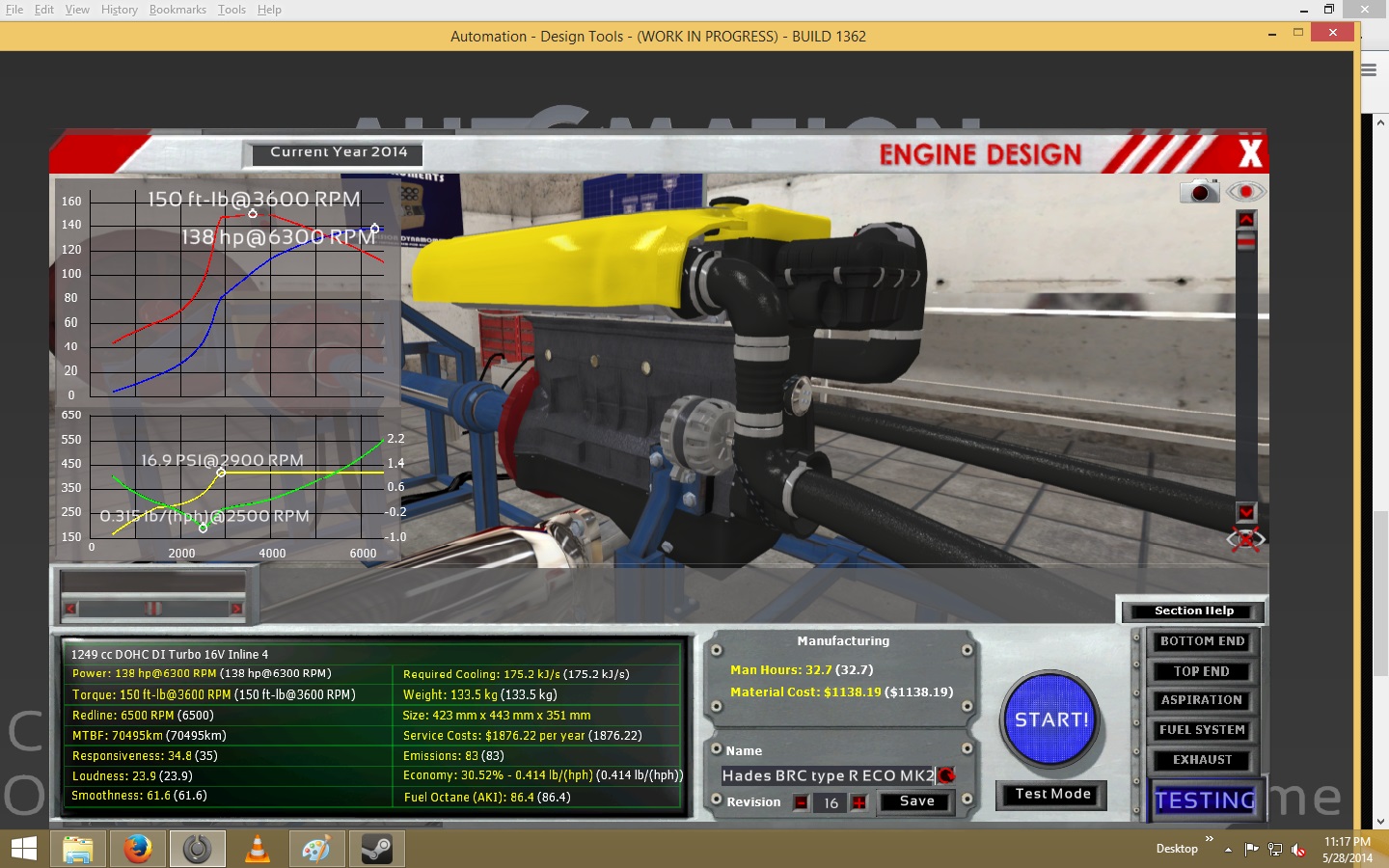Viewport: 1389px width, 868px height.
Task: Click the 0.315 lb/(hph) economy marker
Action: tap(203, 528)
